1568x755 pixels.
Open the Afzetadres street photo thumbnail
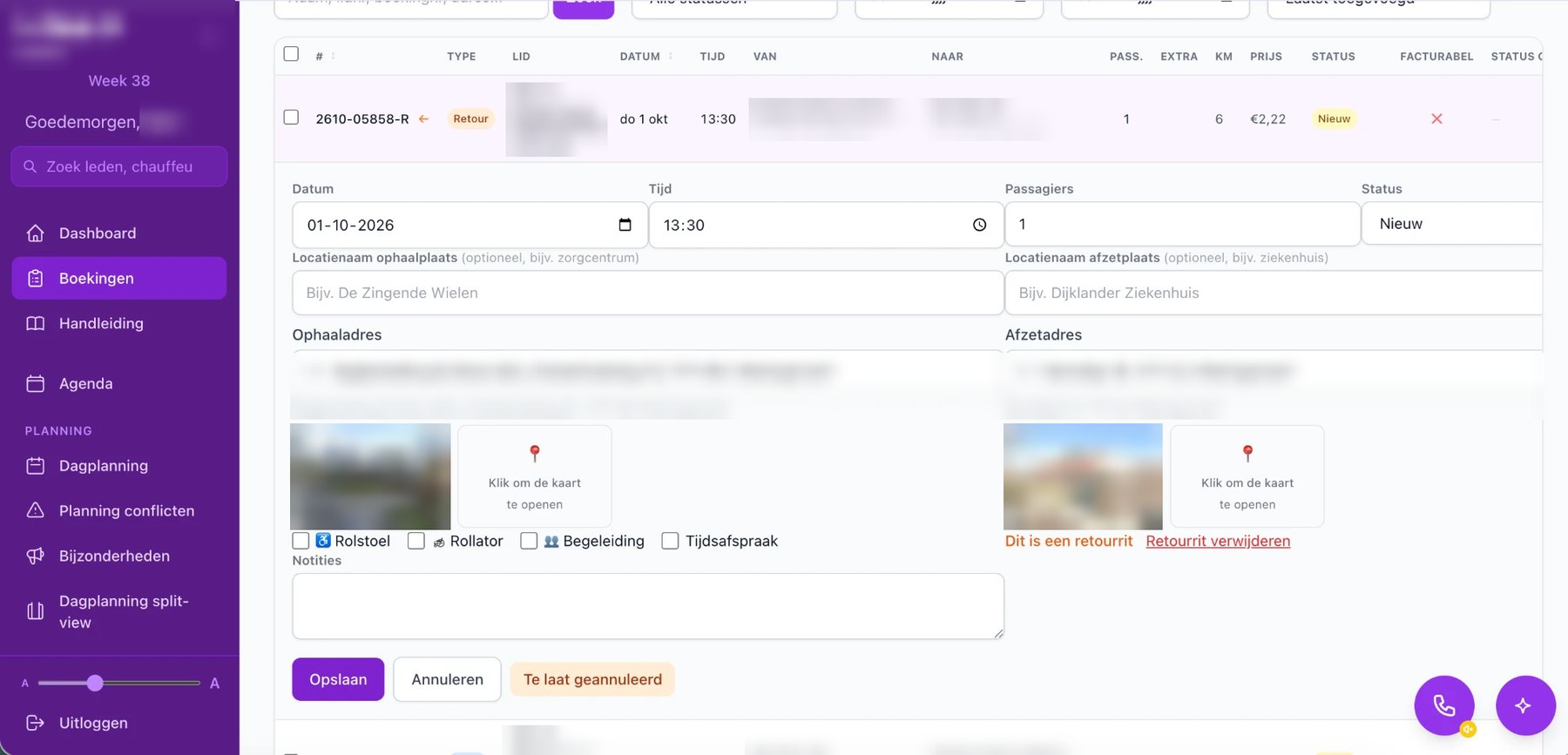point(1083,476)
